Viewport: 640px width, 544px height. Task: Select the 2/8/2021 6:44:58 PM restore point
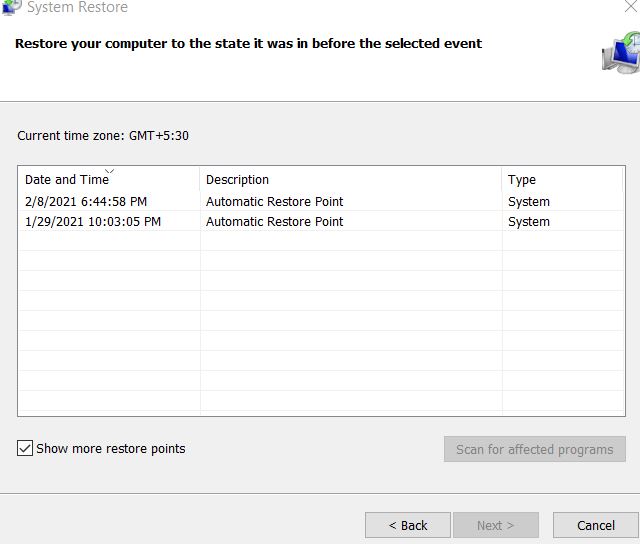321,201
